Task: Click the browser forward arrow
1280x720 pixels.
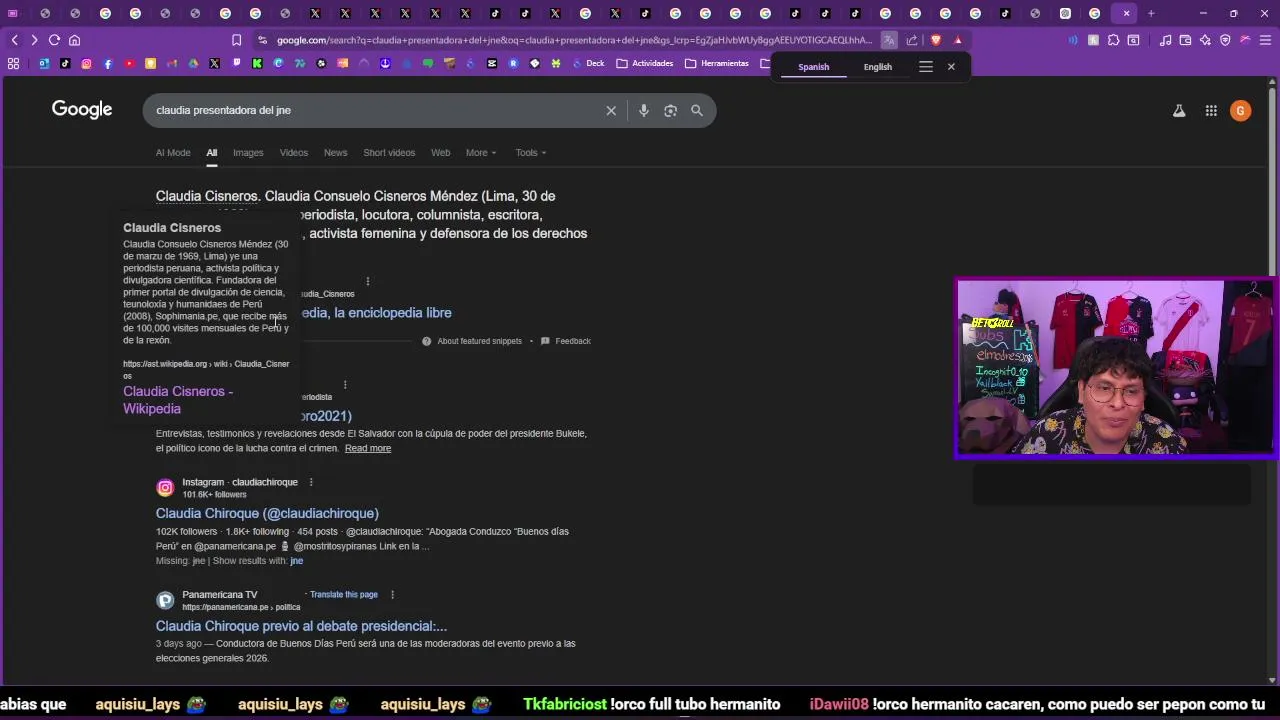Action: click(34, 40)
